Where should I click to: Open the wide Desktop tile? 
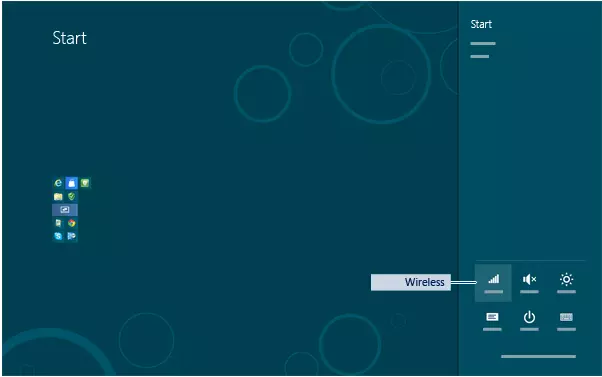[x=65, y=210]
